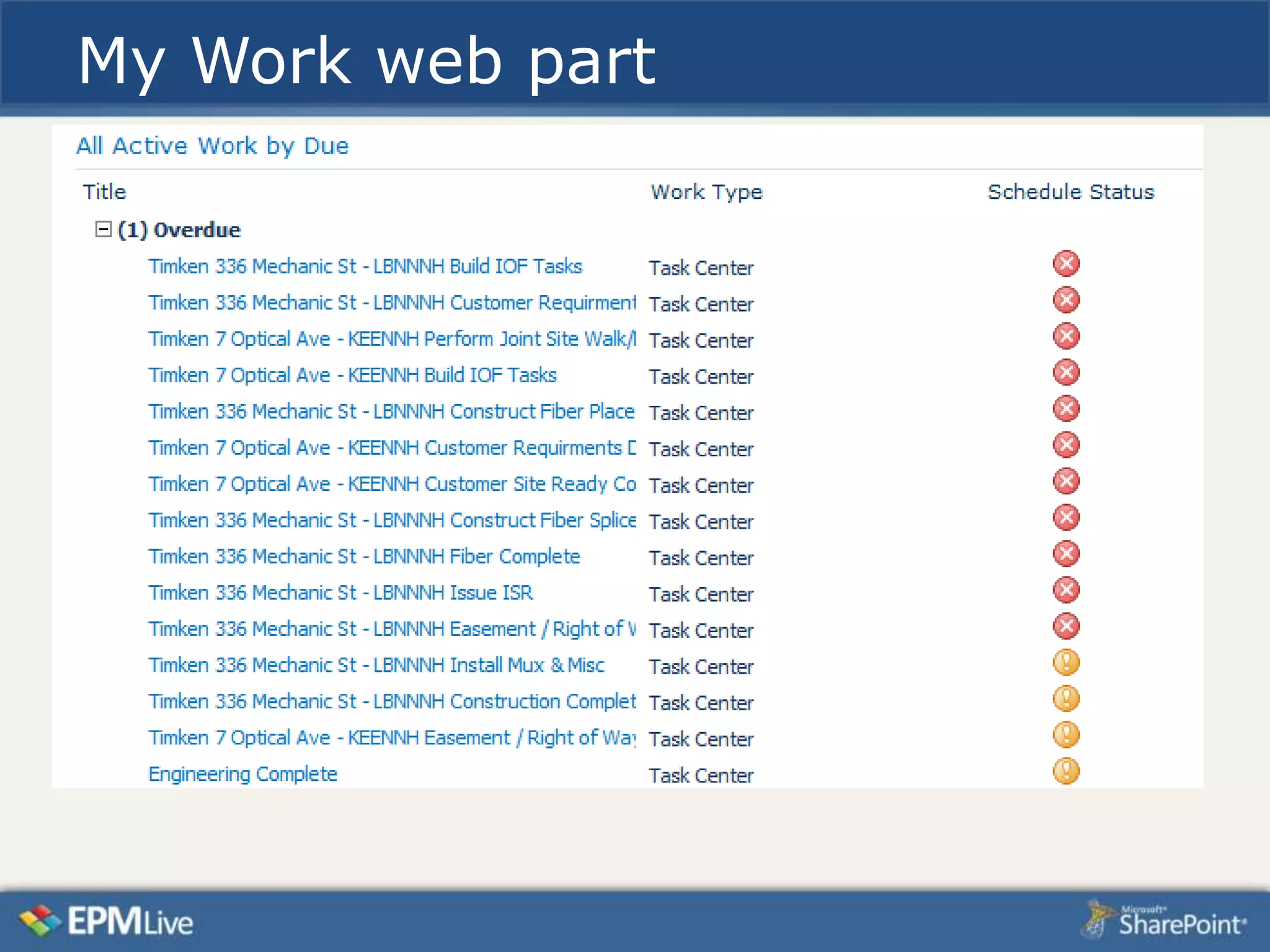The image size is (1270, 952).
Task: Select Task Center cell in LBNNNH Issue ISR row
Action: click(x=701, y=594)
